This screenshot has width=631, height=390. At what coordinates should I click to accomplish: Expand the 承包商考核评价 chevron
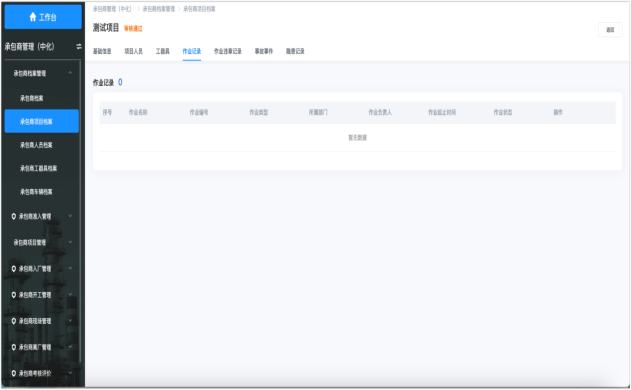[x=70, y=373]
